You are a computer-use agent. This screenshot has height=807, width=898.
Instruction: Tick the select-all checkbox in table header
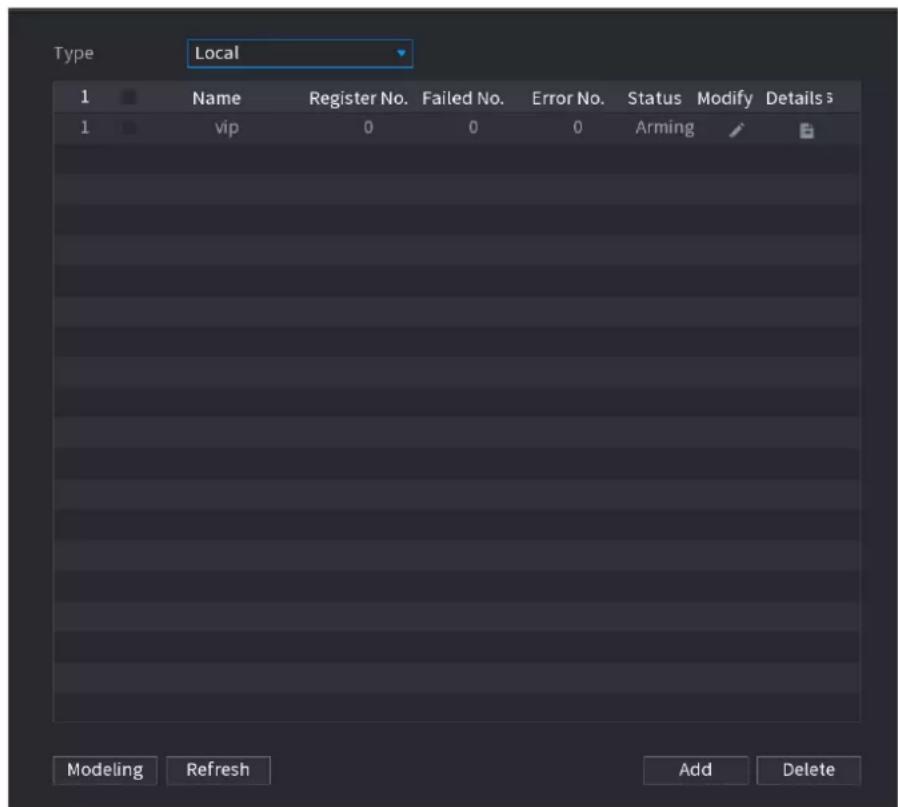tap(129, 97)
